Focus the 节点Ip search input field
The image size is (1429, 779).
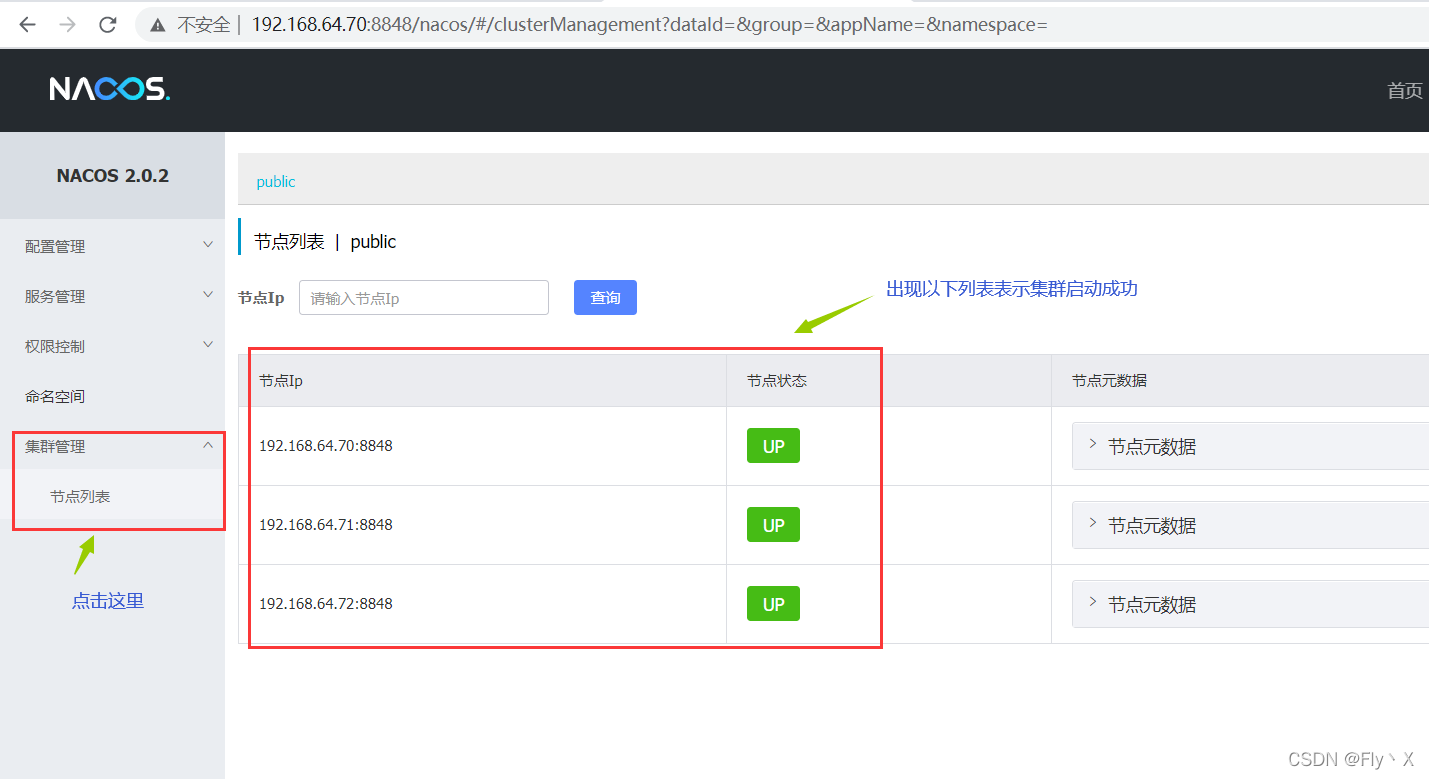[424, 298]
